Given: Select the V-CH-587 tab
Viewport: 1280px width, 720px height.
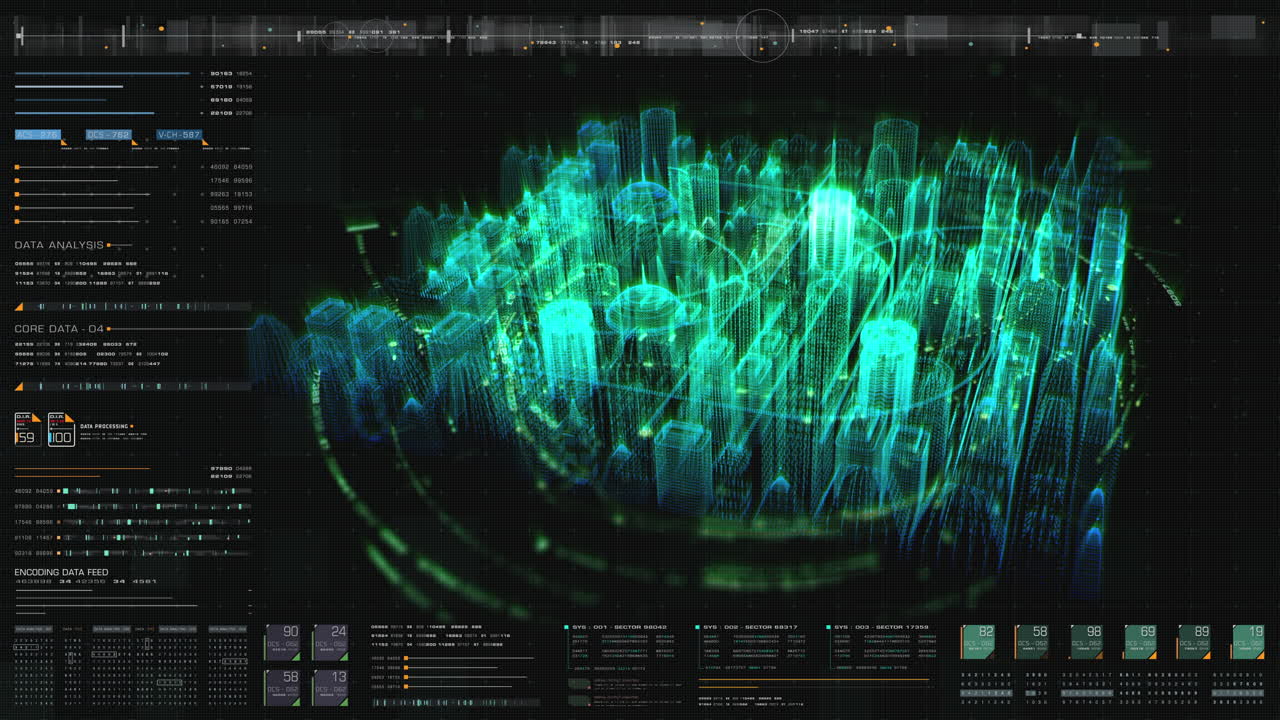Looking at the screenshot, I should [x=180, y=133].
